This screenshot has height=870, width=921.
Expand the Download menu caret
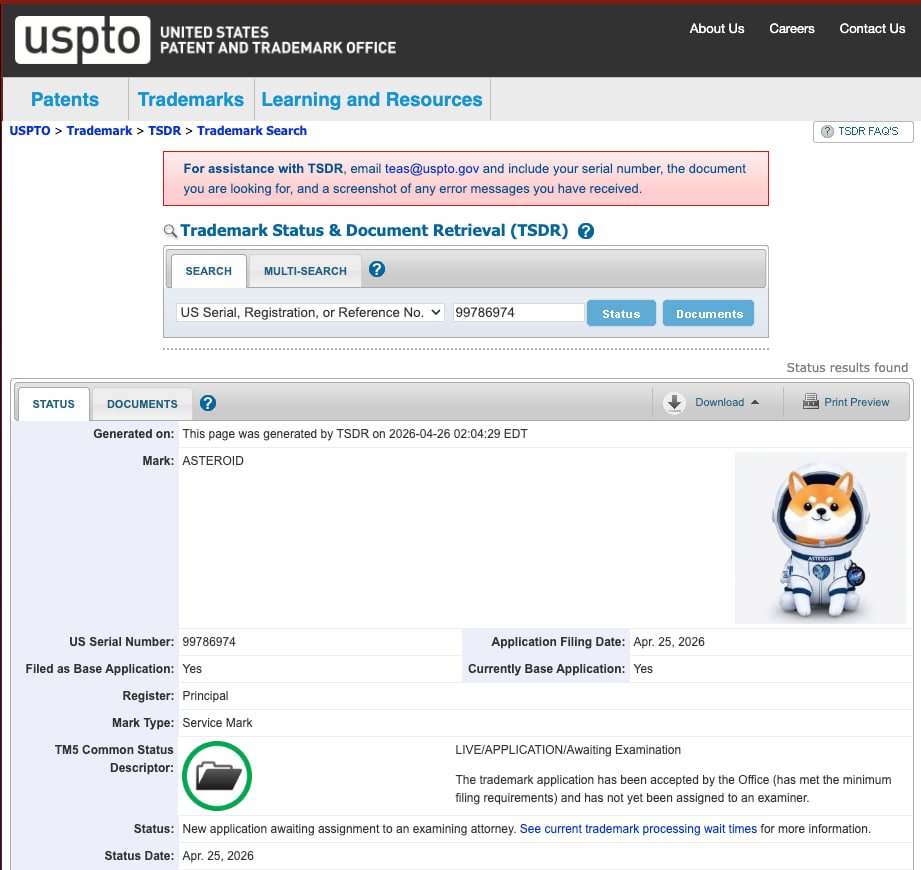[x=755, y=402]
